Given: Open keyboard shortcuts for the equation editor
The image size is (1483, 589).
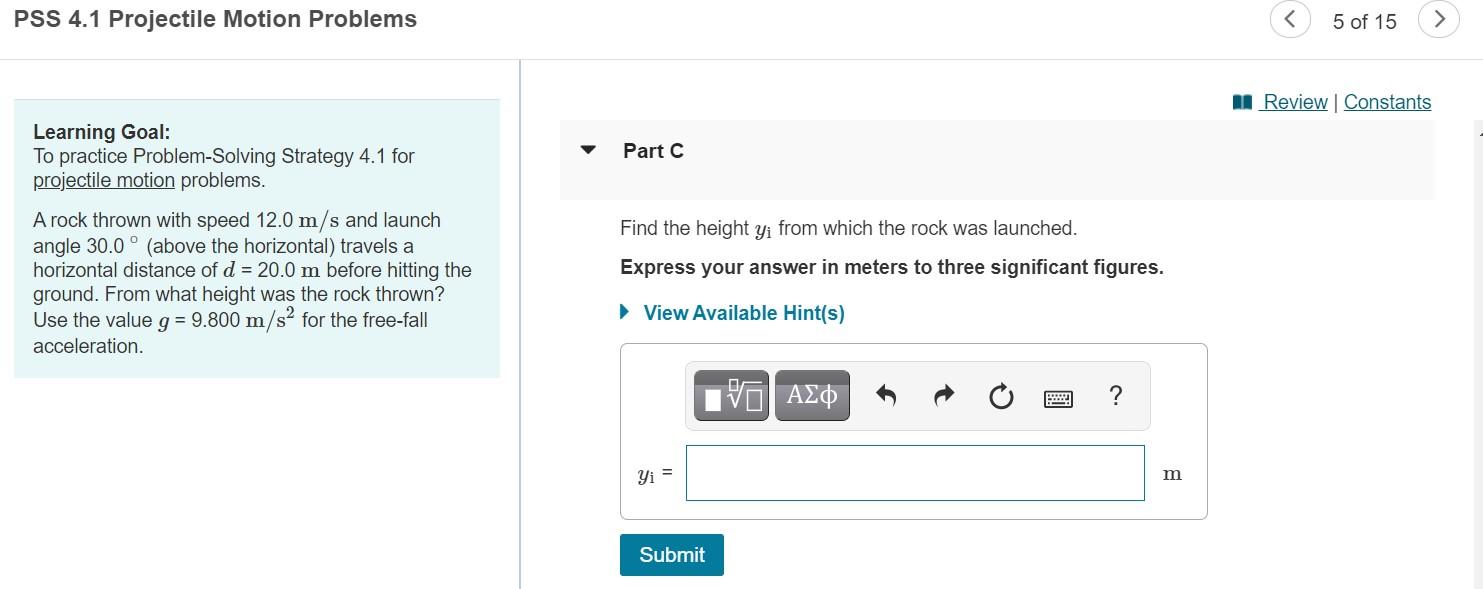Looking at the screenshot, I should pyautogui.click(x=1057, y=396).
